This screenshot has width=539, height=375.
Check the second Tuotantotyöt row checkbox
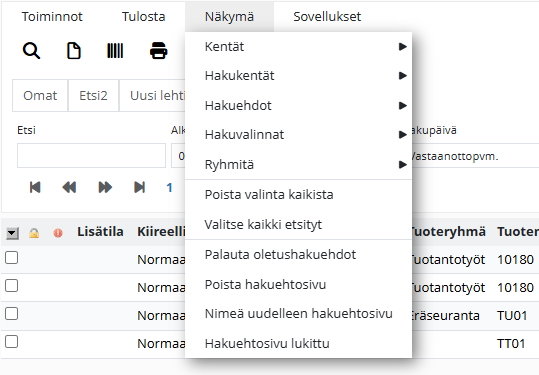click(x=11, y=286)
